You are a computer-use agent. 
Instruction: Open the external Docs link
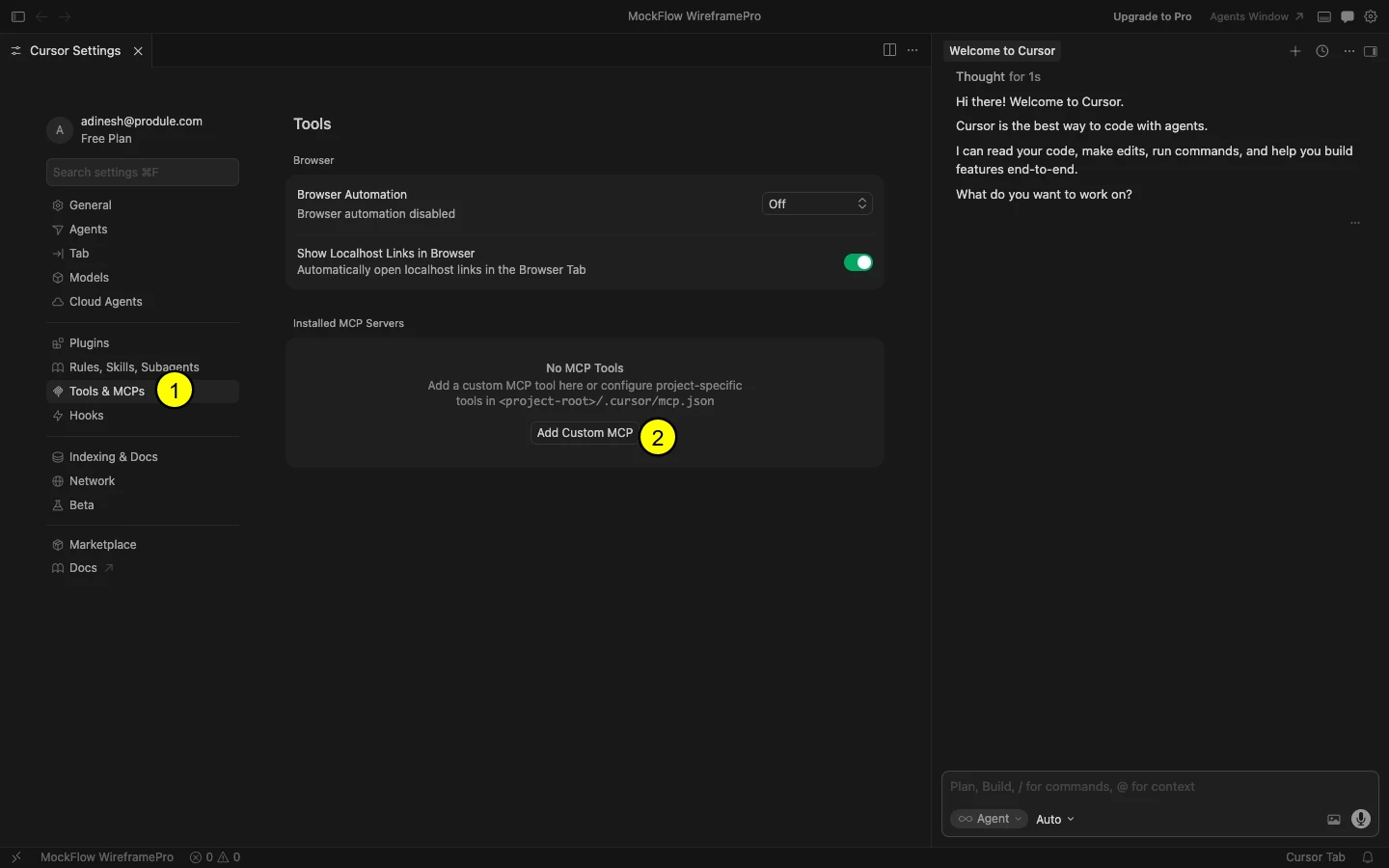pyautogui.click(x=142, y=568)
